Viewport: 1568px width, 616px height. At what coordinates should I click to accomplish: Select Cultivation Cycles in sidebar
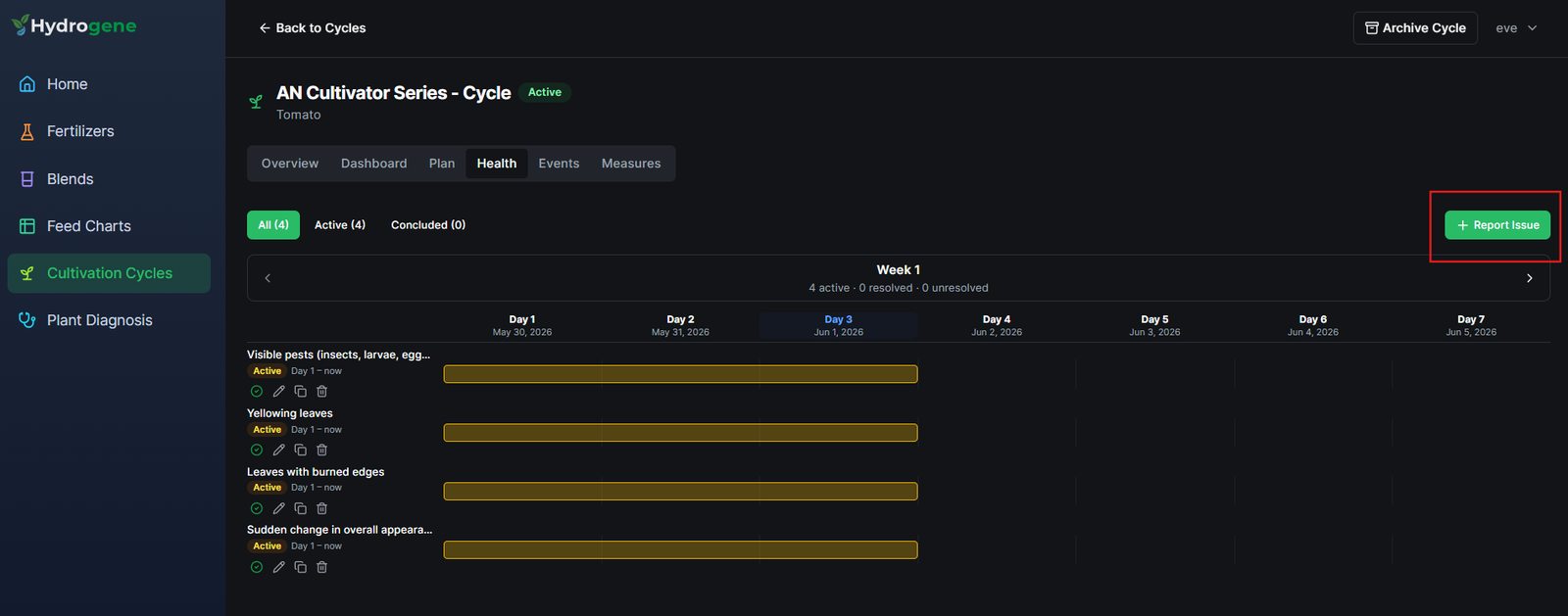tap(109, 273)
